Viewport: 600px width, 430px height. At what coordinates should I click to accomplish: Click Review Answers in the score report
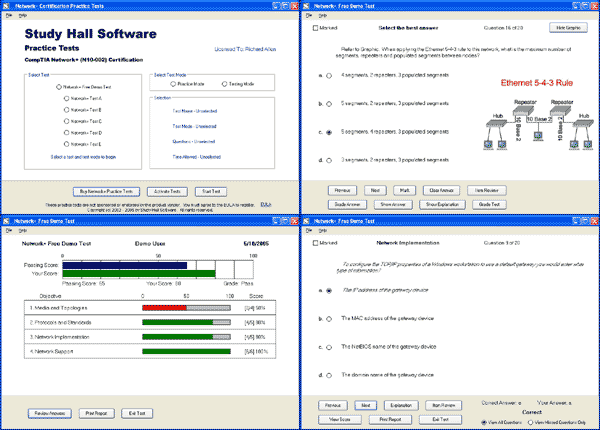47,411
